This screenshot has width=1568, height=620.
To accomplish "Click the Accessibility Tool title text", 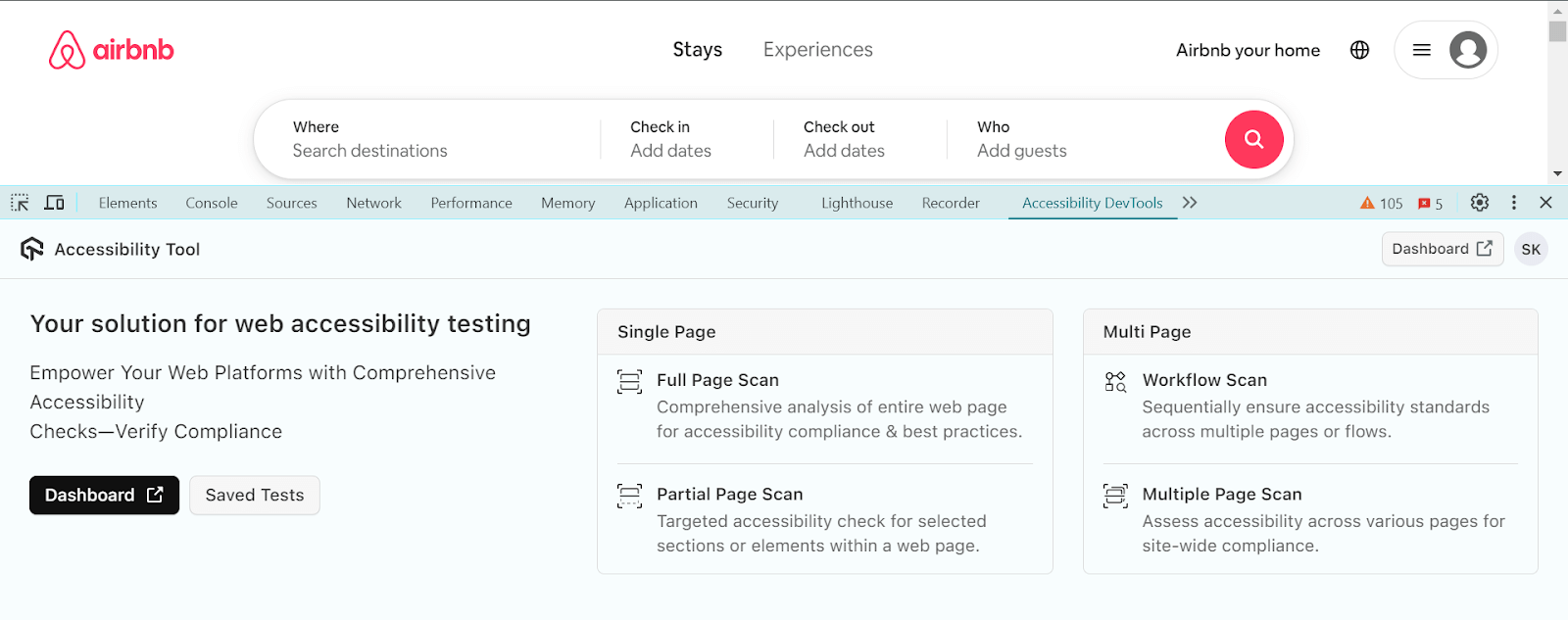I will point(127,250).
